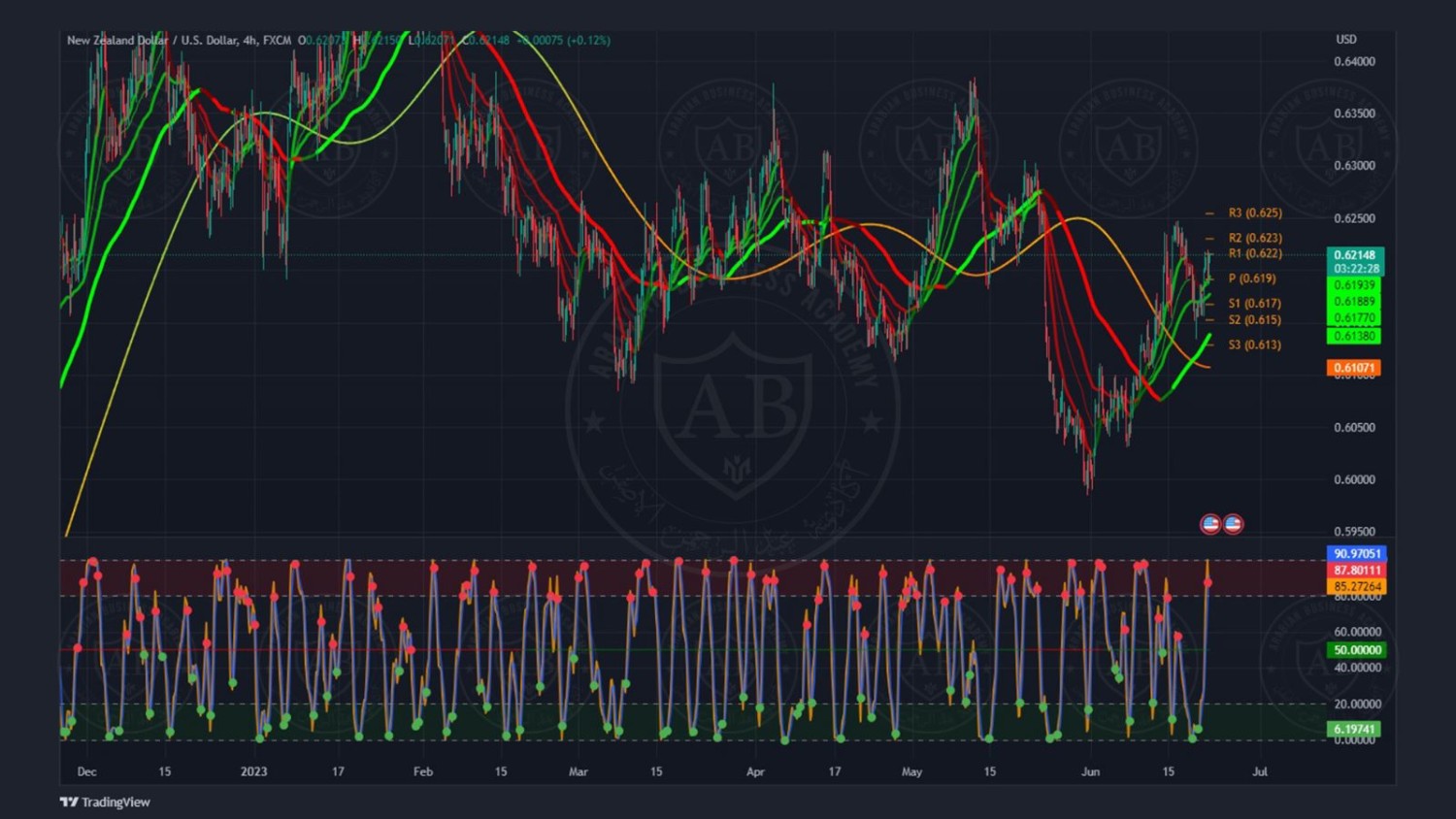
Task: Click the Jun label on the time axis
Action: tap(1090, 771)
